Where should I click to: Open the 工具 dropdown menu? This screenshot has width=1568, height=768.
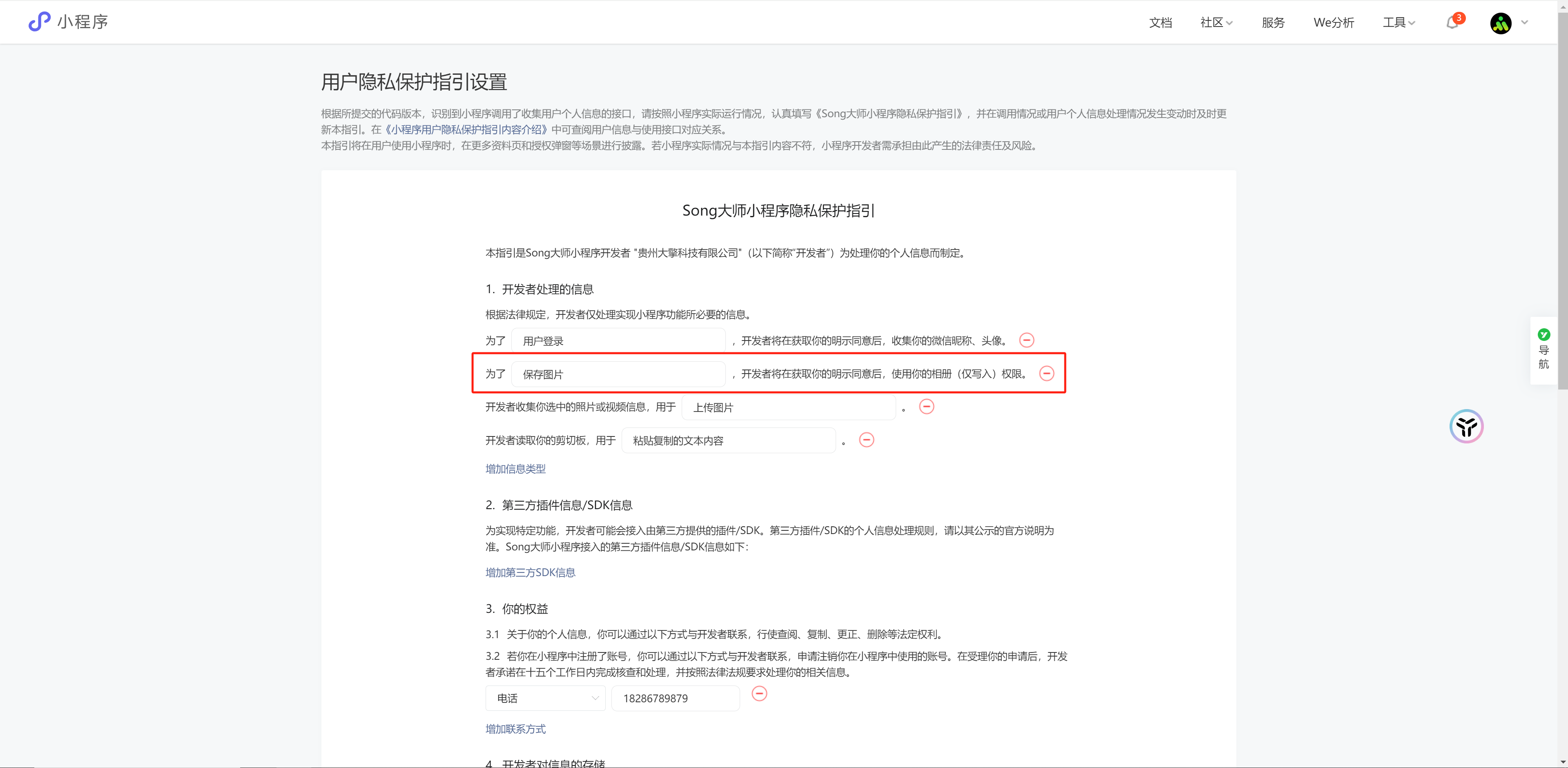1399,22
